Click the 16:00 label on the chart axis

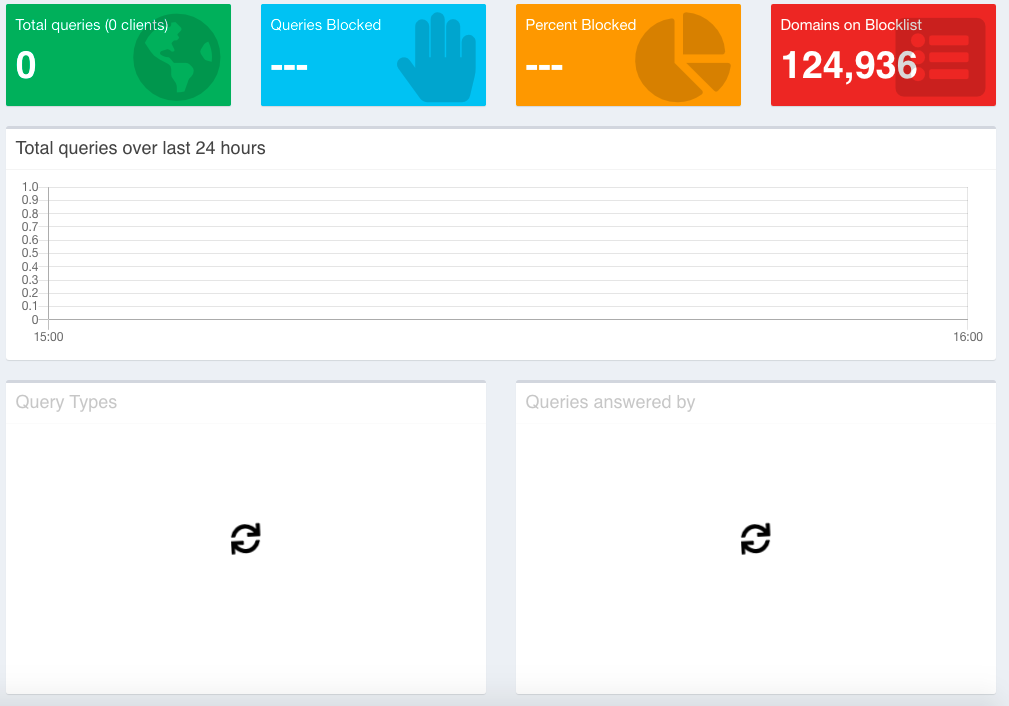pos(967,337)
